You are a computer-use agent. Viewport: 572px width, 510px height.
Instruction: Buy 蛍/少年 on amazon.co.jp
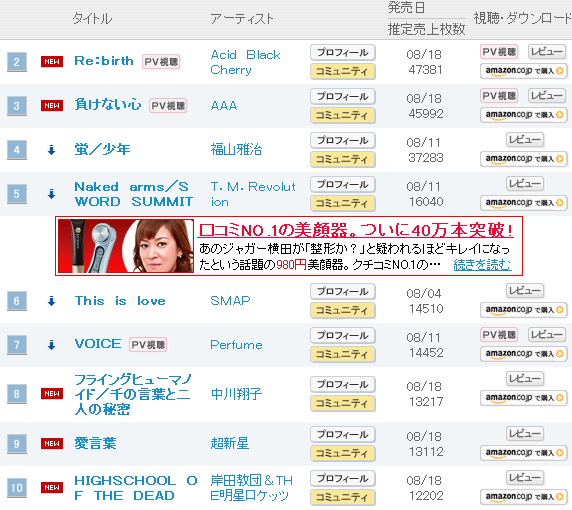[523, 159]
